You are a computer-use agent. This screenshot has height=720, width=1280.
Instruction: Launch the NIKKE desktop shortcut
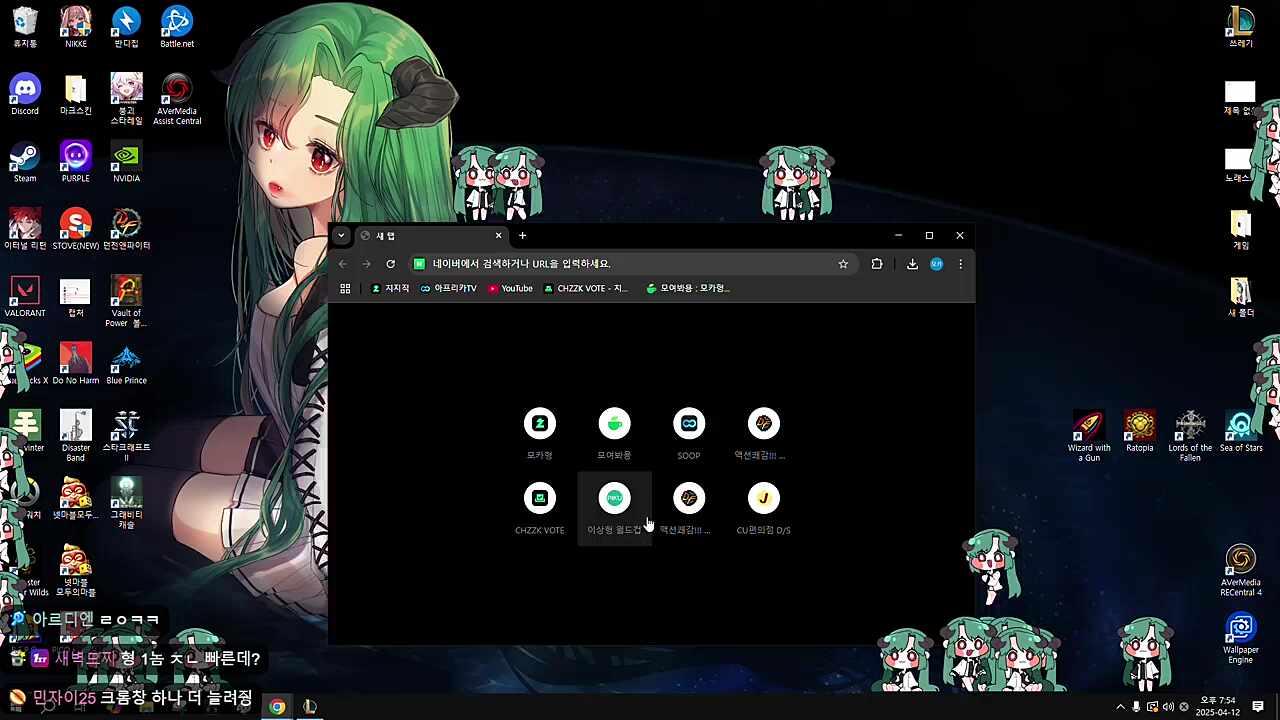pos(76,27)
